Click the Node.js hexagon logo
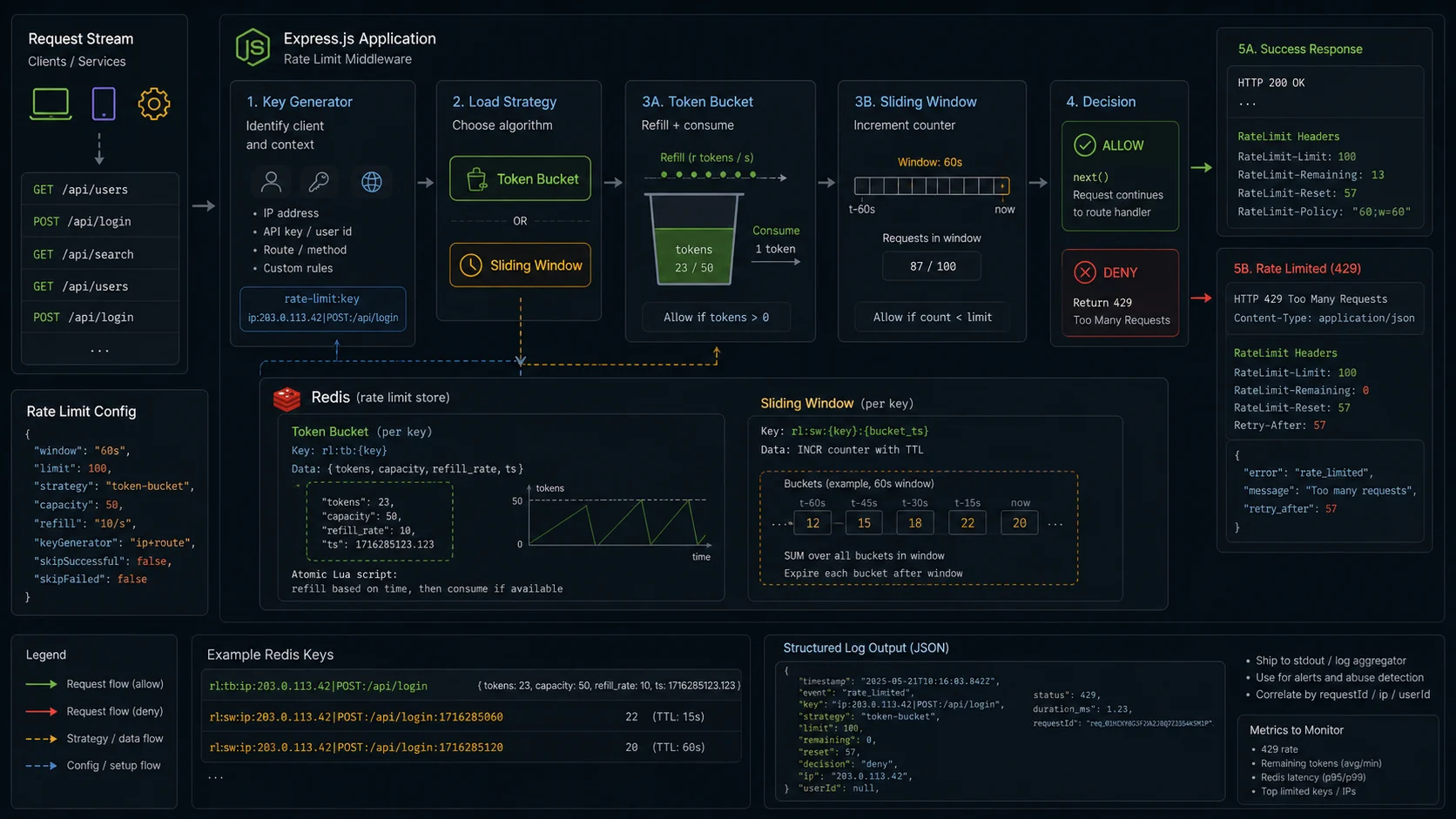 [x=253, y=47]
